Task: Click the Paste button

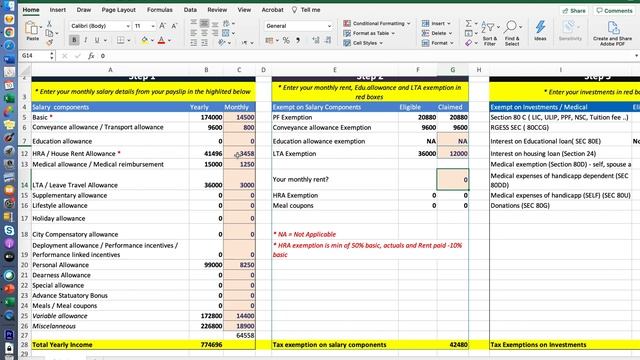Action: [32, 31]
